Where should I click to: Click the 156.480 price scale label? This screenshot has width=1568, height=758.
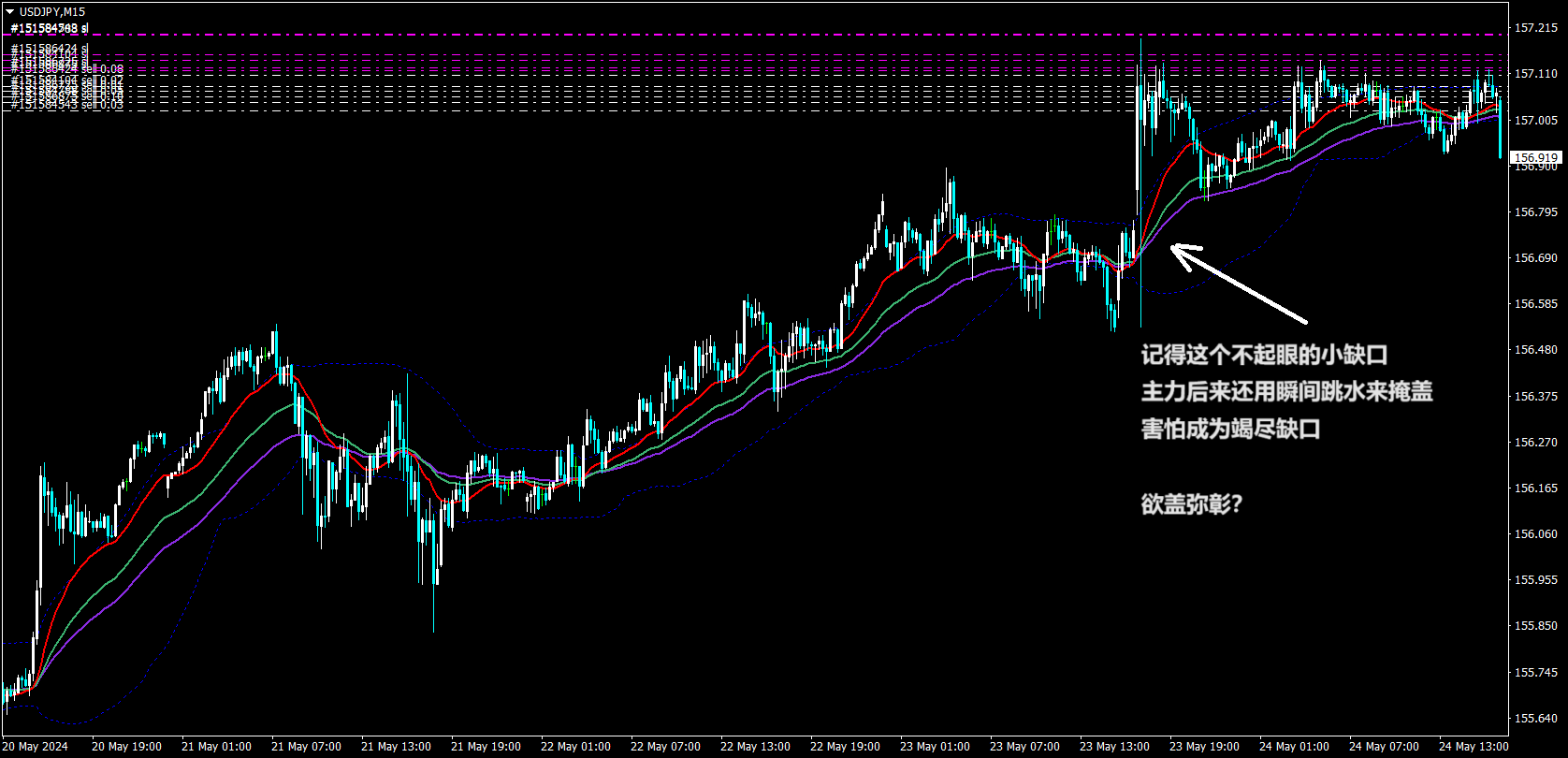click(x=1534, y=350)
